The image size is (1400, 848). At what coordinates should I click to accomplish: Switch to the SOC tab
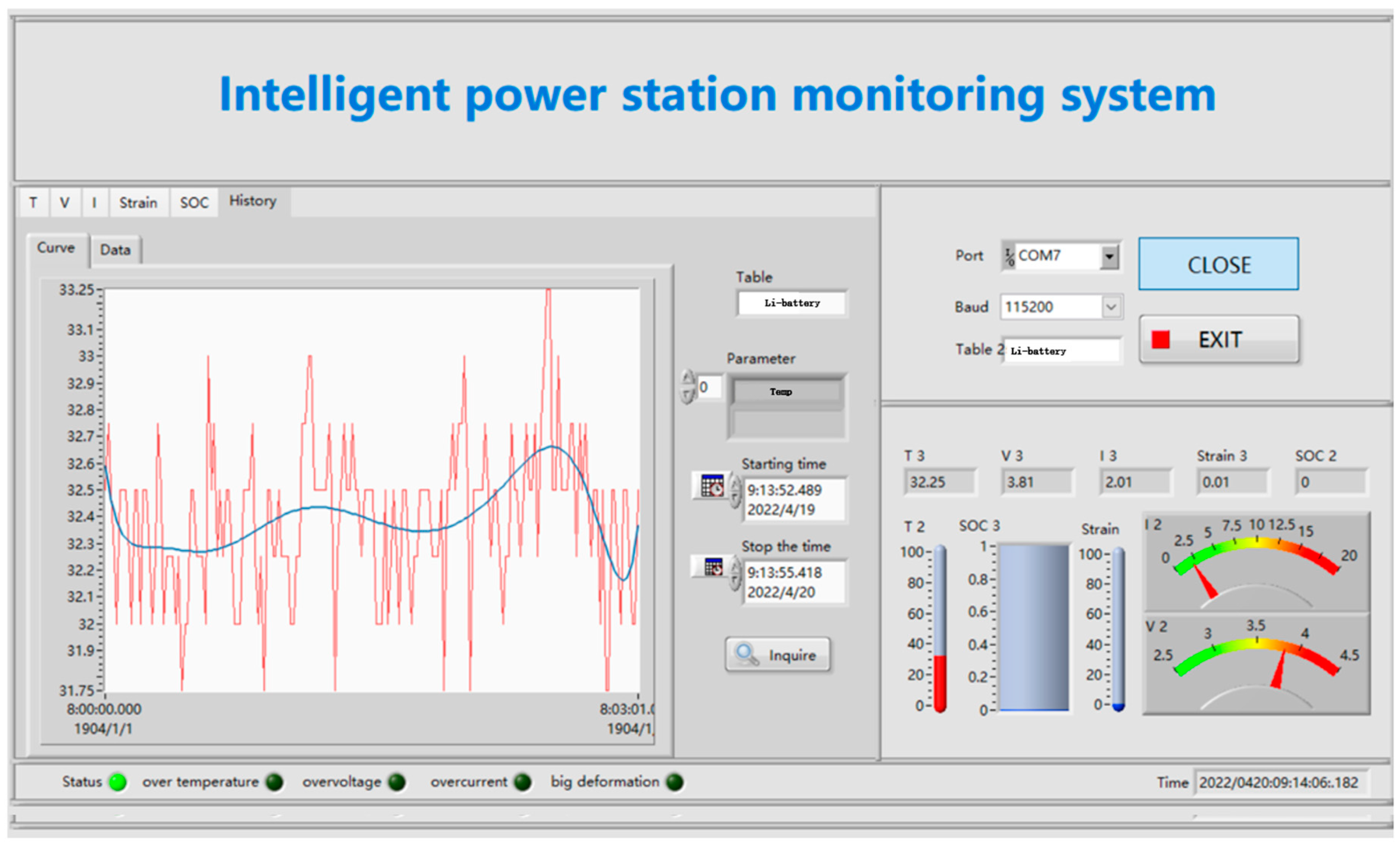[194, 203]
